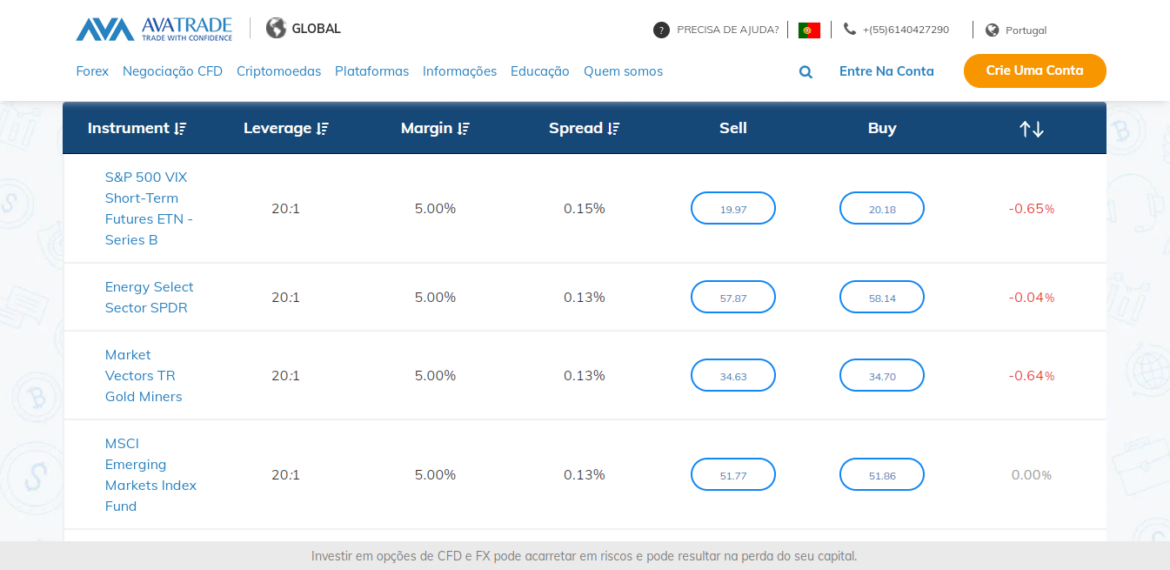The image size is (1170, 570).
Task: Click the Buy column header
Action: 882,128
